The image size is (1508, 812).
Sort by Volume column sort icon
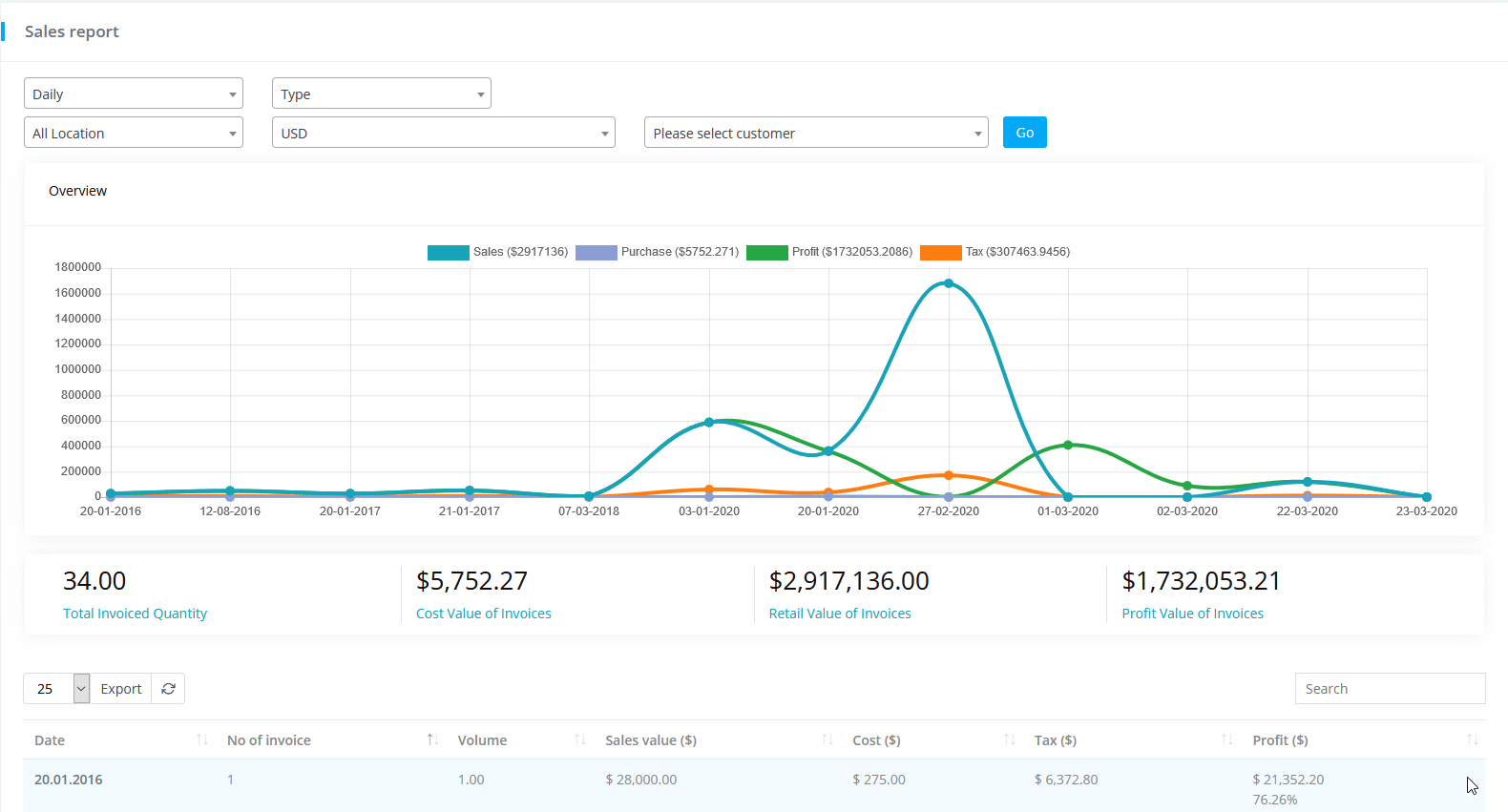click(x=579, y=740)
